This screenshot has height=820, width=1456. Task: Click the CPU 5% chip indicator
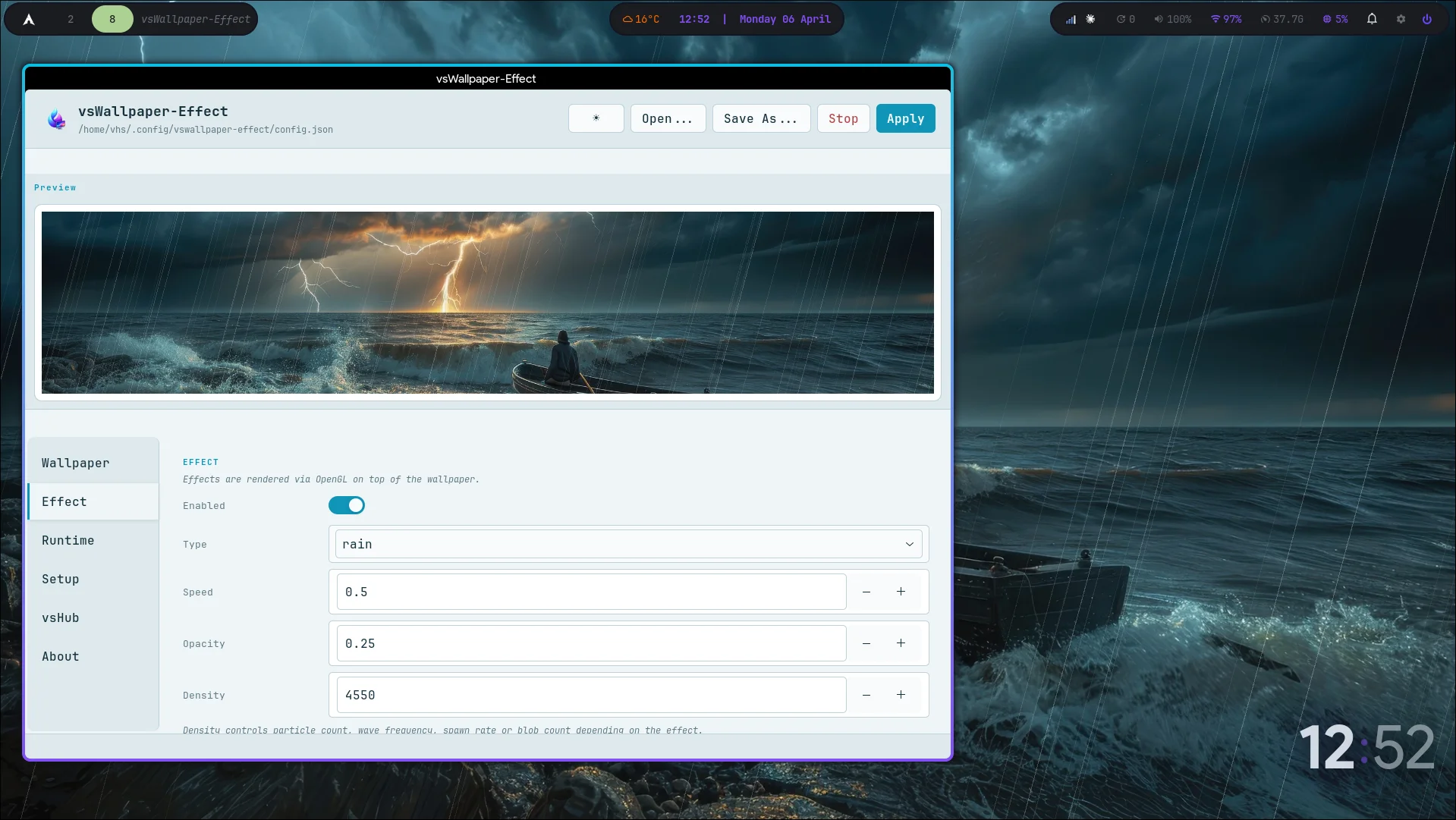[x=1335, y=19]
